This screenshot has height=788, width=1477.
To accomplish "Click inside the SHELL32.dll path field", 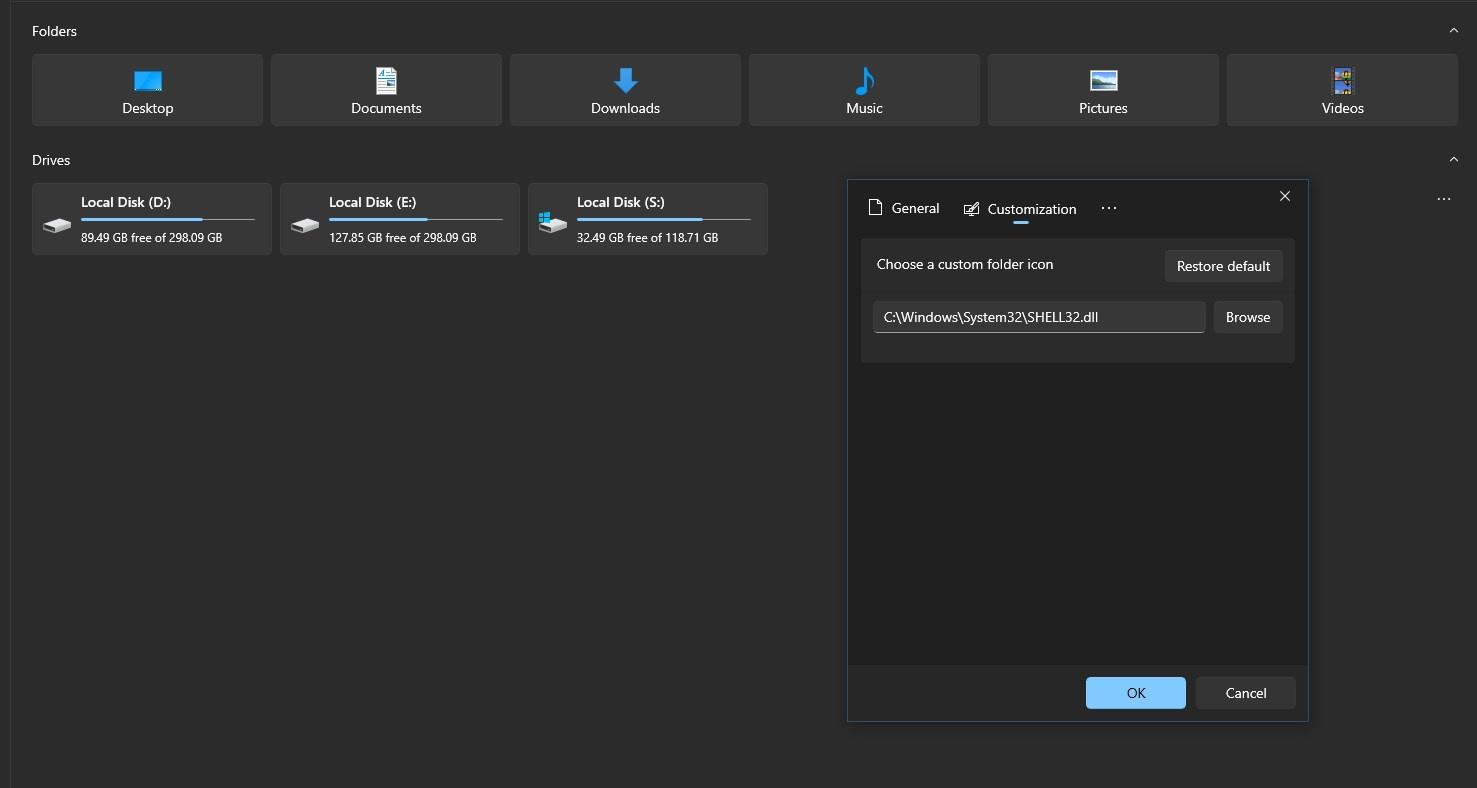I will pyautogui.click(x=1039, y=317).
